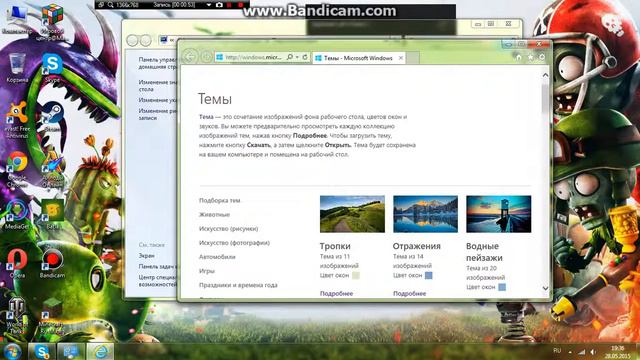Image resolution: width=640 pixels, height=360 pixels.
Task: Go forward in Internet Explorer
Action: [207, 57]
